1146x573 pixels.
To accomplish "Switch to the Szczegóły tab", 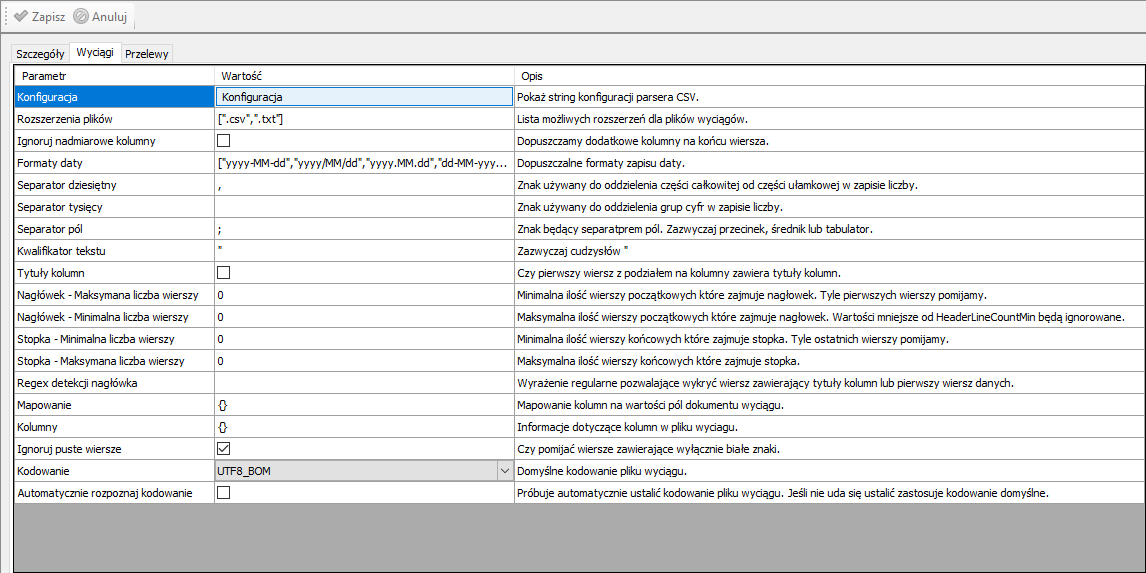I will tap(40, 54).
